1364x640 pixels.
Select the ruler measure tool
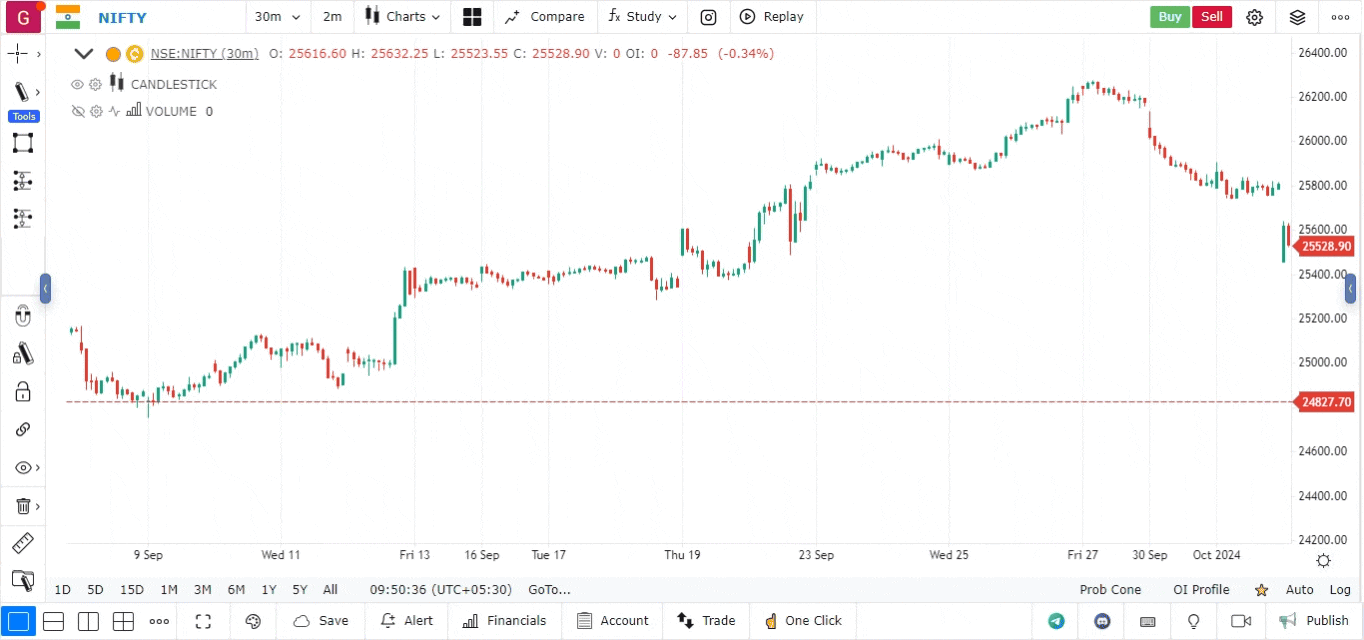tap(22, 544)
